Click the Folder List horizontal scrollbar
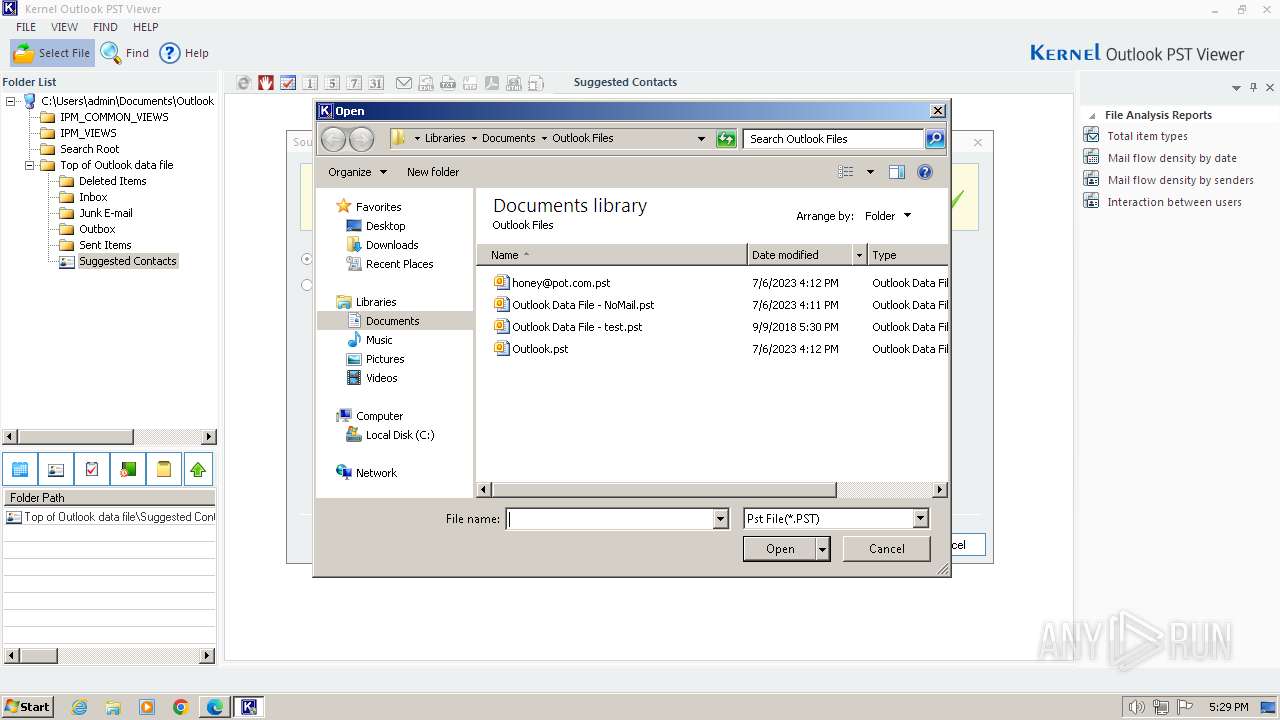1280x720 pixels. click(x=109, y=437)
